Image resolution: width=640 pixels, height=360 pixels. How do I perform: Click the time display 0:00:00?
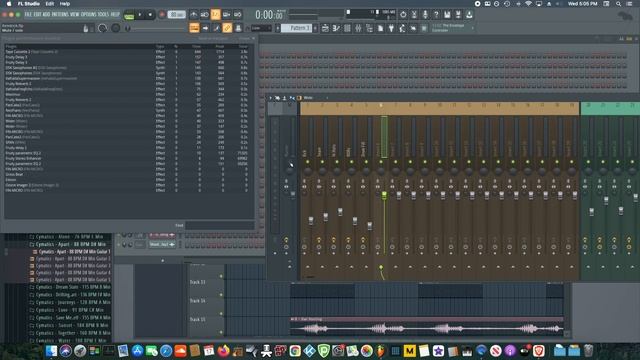(x=269, y=15)
